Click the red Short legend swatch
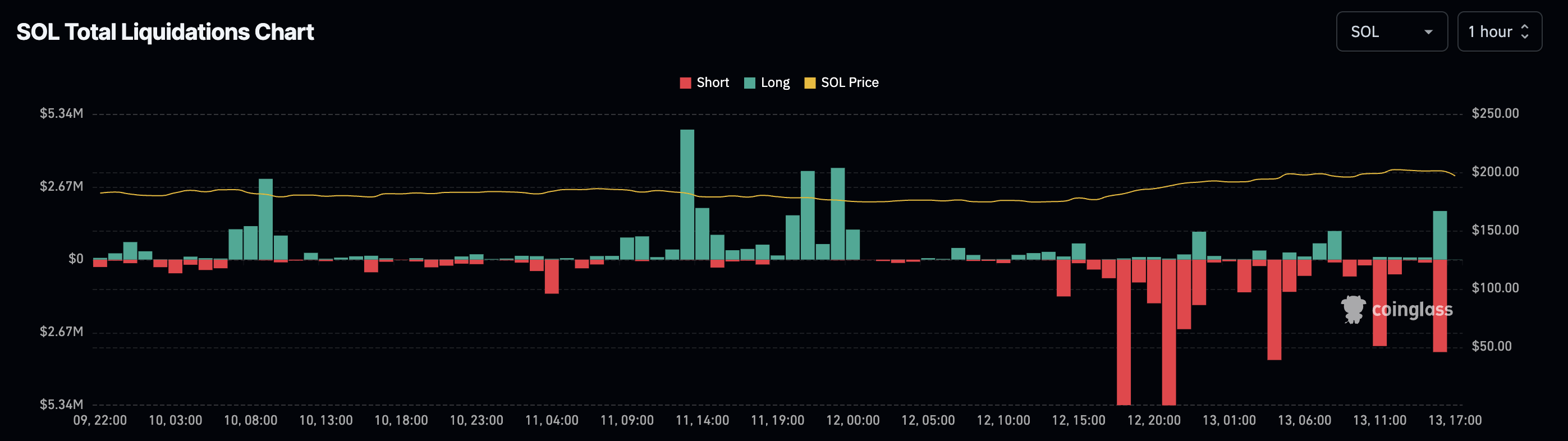 tap(685, 84)
